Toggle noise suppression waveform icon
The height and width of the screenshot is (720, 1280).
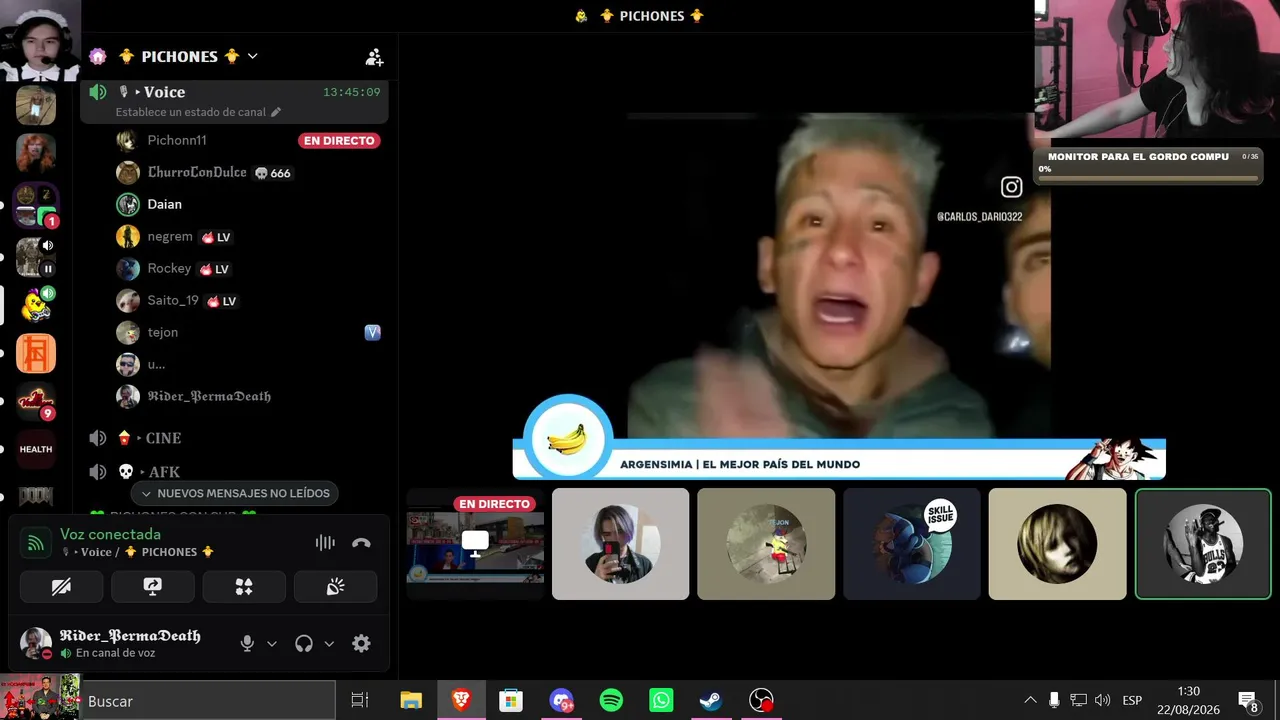tap(325, 542)
